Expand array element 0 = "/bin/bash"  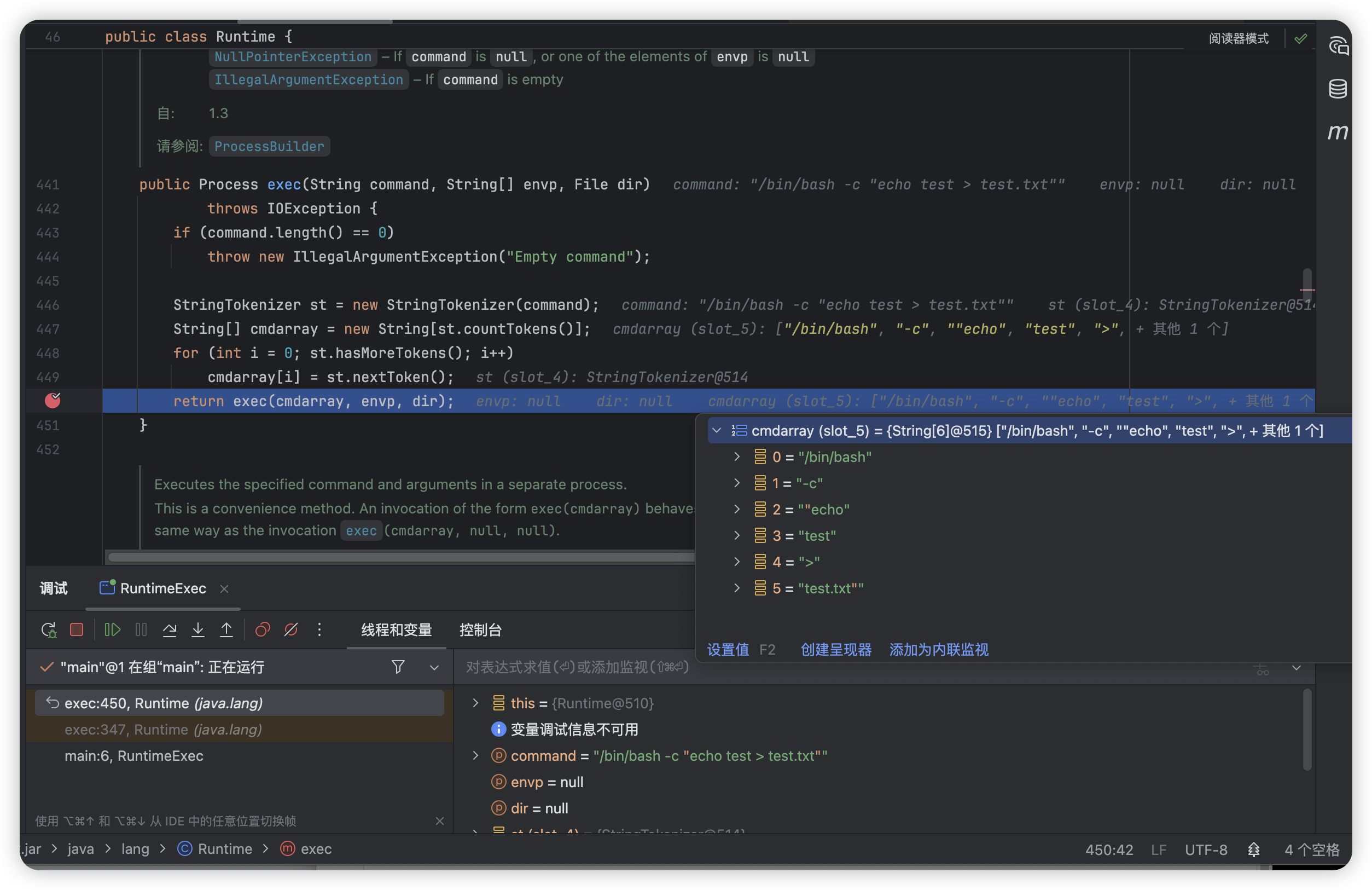tap(737, 456)
